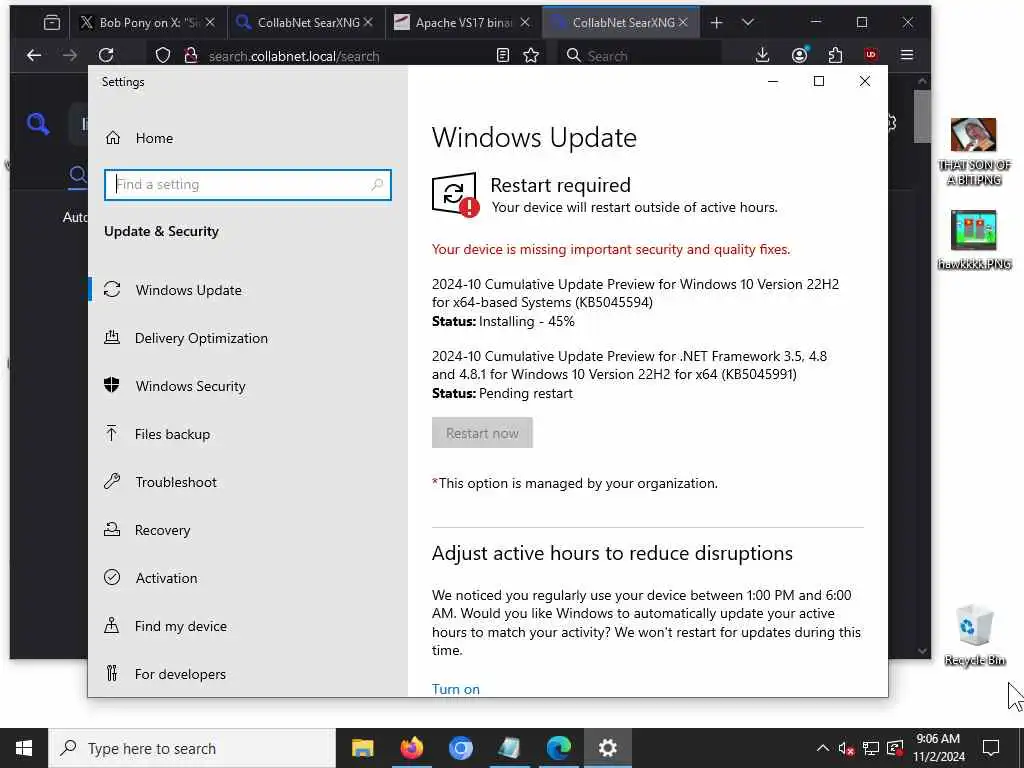Image resolution: width=1024 pixels, height=768 pixels.
Task: Toggle reader view in Firefox
Action: point(503,56)
